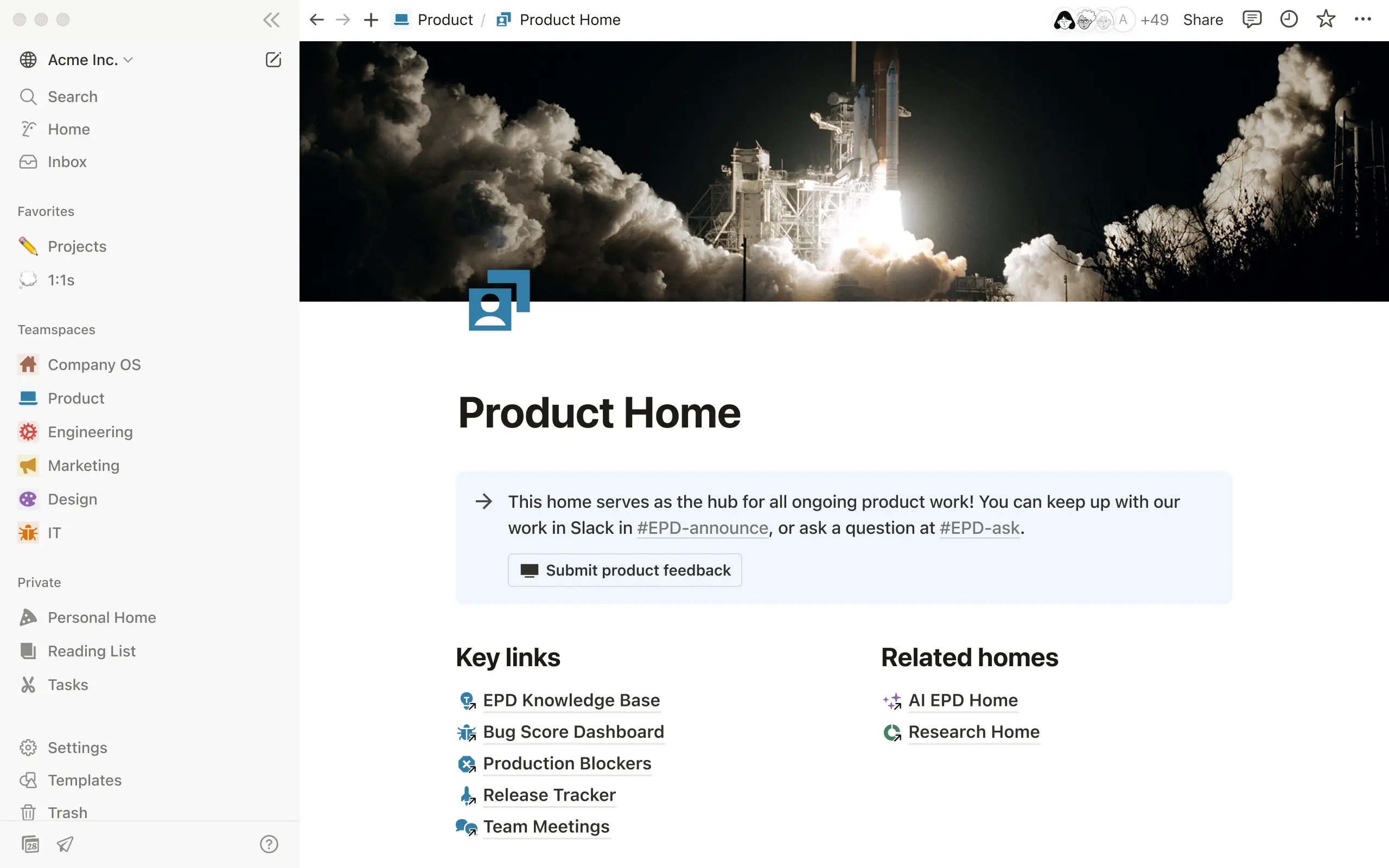Go back with the left arrow
The height and width of the screenshot is (868, 1389).
(316, 20)
